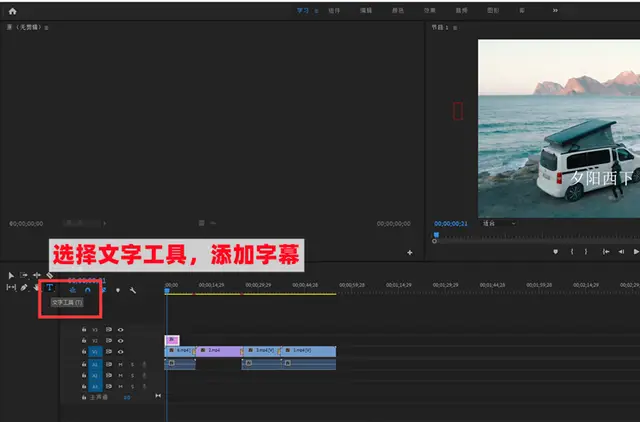Hide V1 track with eye icon

point(120,352)
